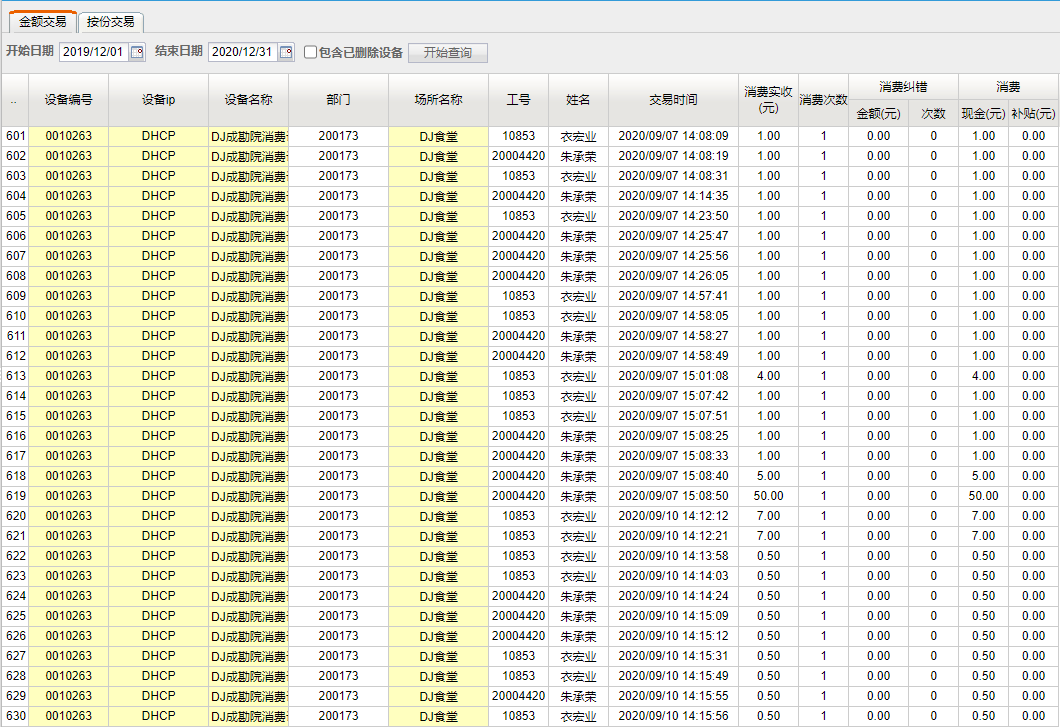
Task: Click the 姓名 column header
Action: point(578,100)
